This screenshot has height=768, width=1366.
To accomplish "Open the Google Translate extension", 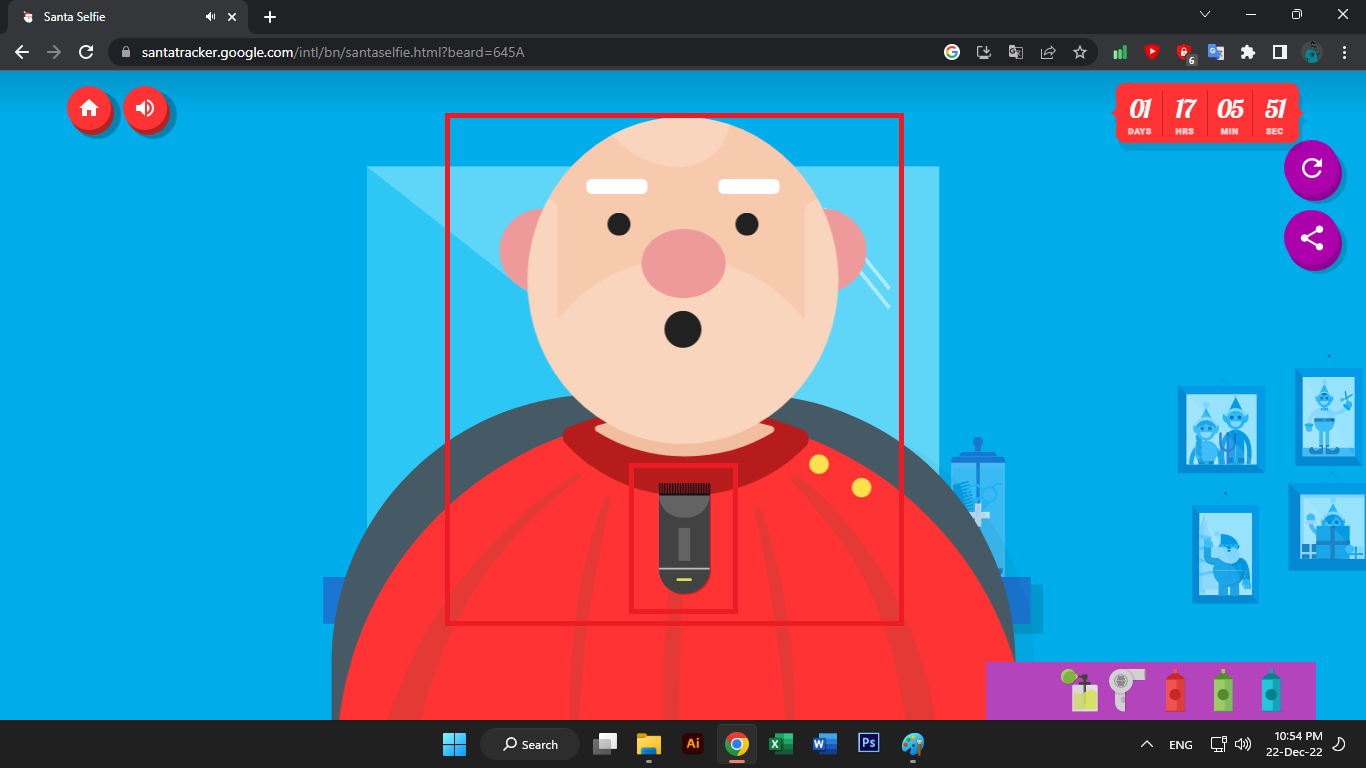I will click(1216, 52).
